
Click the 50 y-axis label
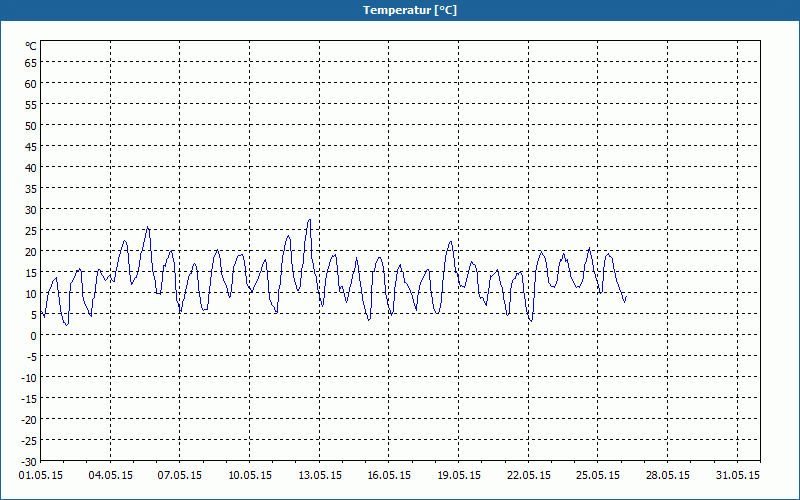click(31, 126)
